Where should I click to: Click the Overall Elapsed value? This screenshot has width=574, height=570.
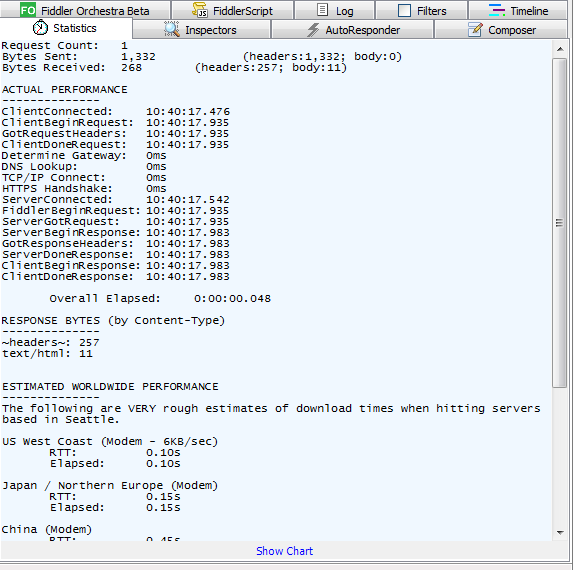pyautogui.click(x=232, y=299)
